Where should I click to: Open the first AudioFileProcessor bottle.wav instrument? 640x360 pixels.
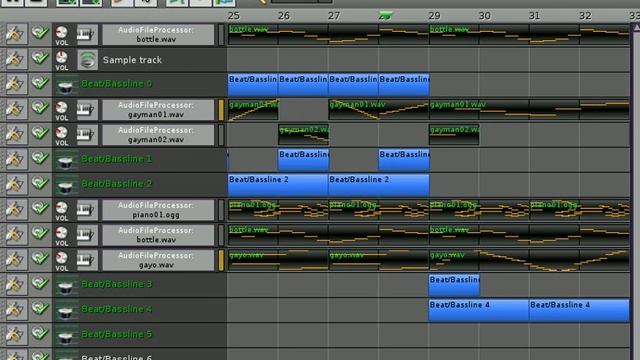(x=158, y=35)
